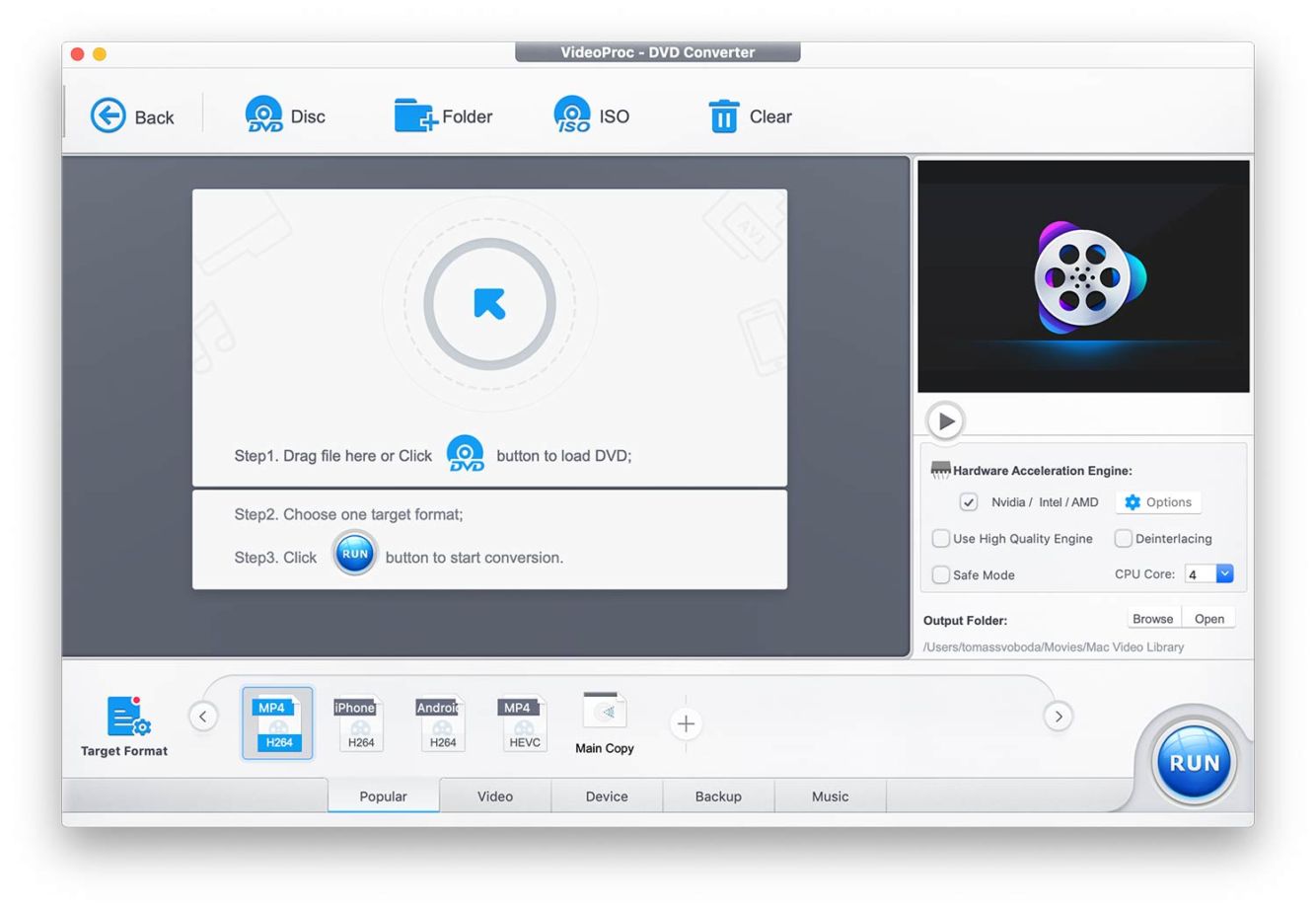The width and height of the screenshot is (1316, 909).
Task: Choose the iPhone H264 preset
Action: click(358, 723)
